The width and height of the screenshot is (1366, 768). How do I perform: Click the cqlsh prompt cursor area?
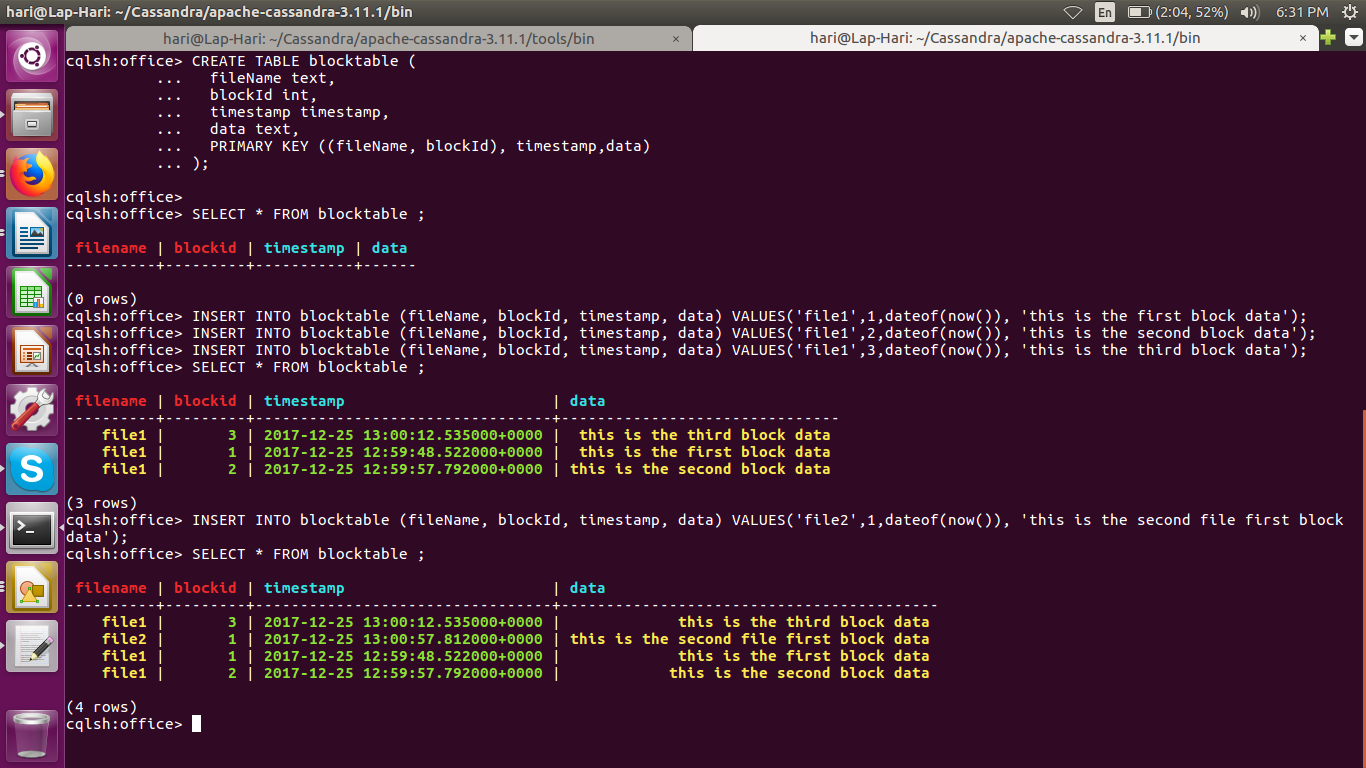194,723
